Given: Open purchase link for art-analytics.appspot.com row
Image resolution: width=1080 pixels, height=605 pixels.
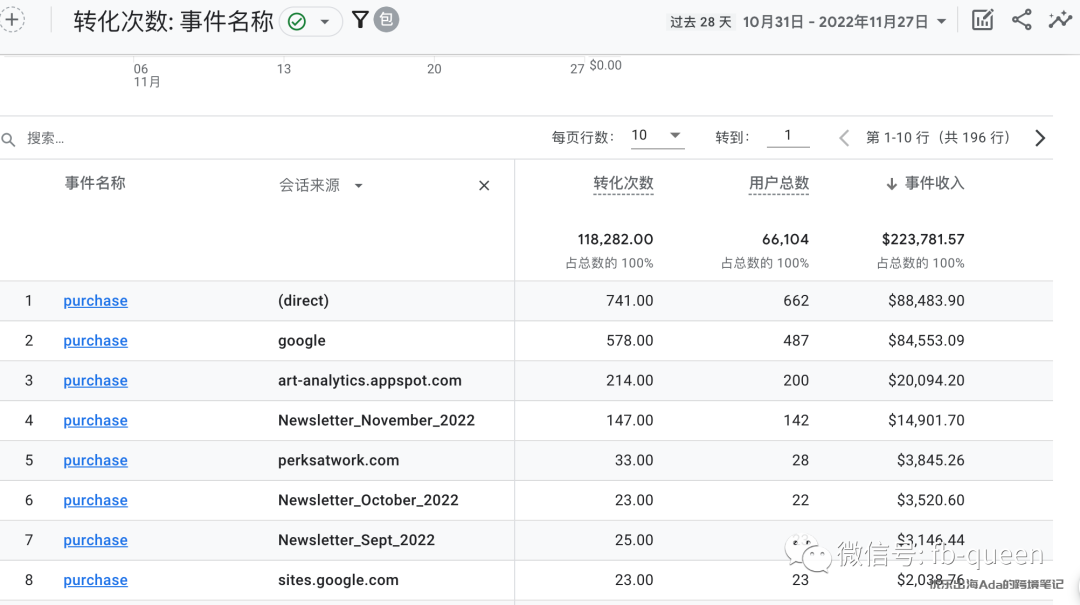Looking at the screenshot, I should 95,381.
